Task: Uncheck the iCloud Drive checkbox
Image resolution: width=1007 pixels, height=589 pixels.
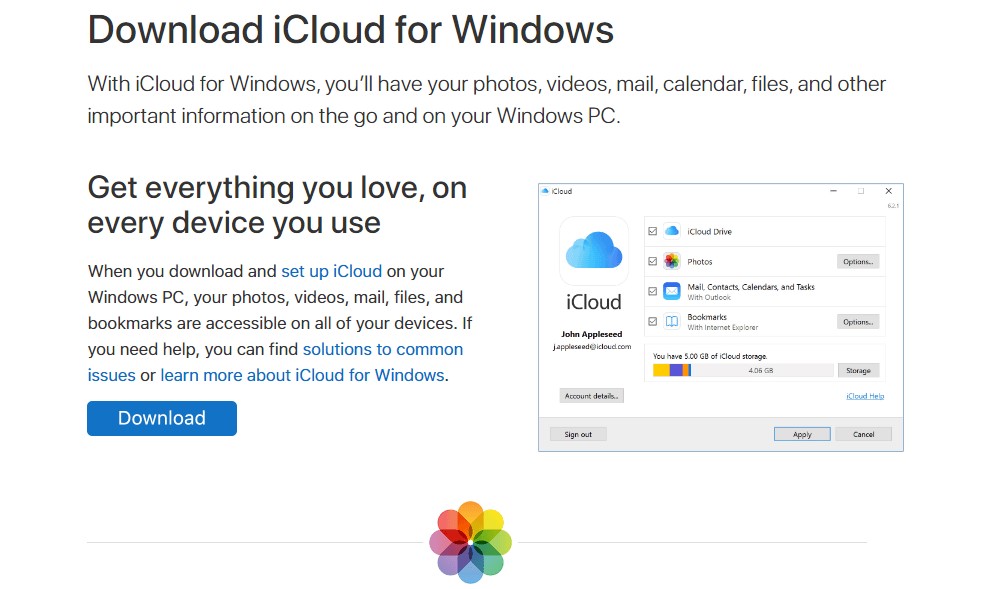Action: point(652,231)
